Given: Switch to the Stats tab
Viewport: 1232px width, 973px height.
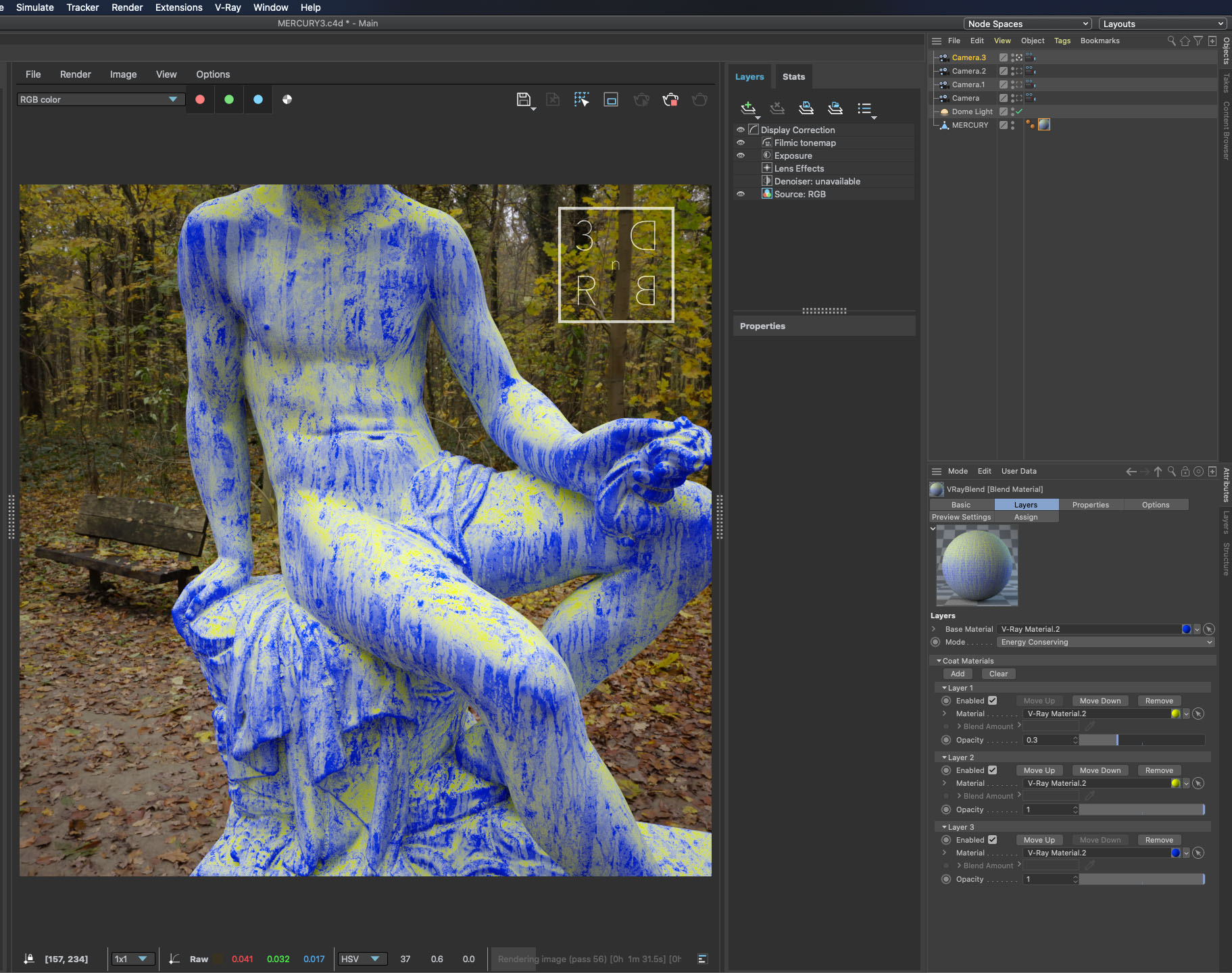Looking at the screenshot, I should point(793,77).
